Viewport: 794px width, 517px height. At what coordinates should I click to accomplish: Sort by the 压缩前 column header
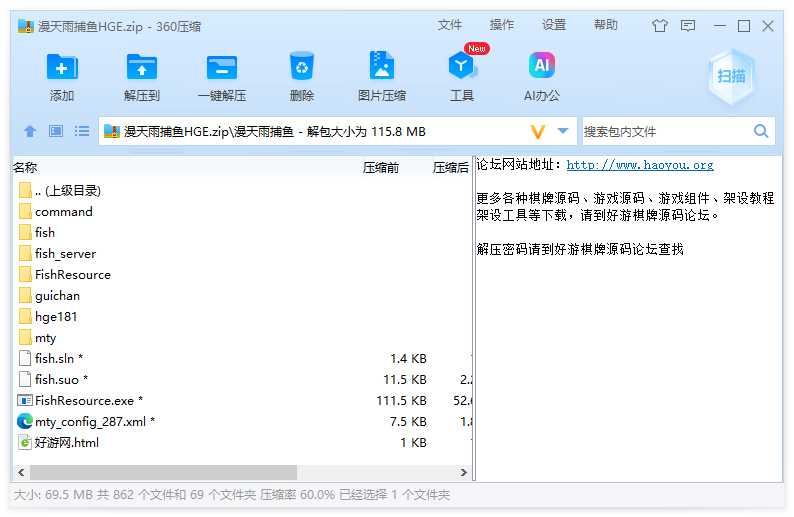pos(381,168)
